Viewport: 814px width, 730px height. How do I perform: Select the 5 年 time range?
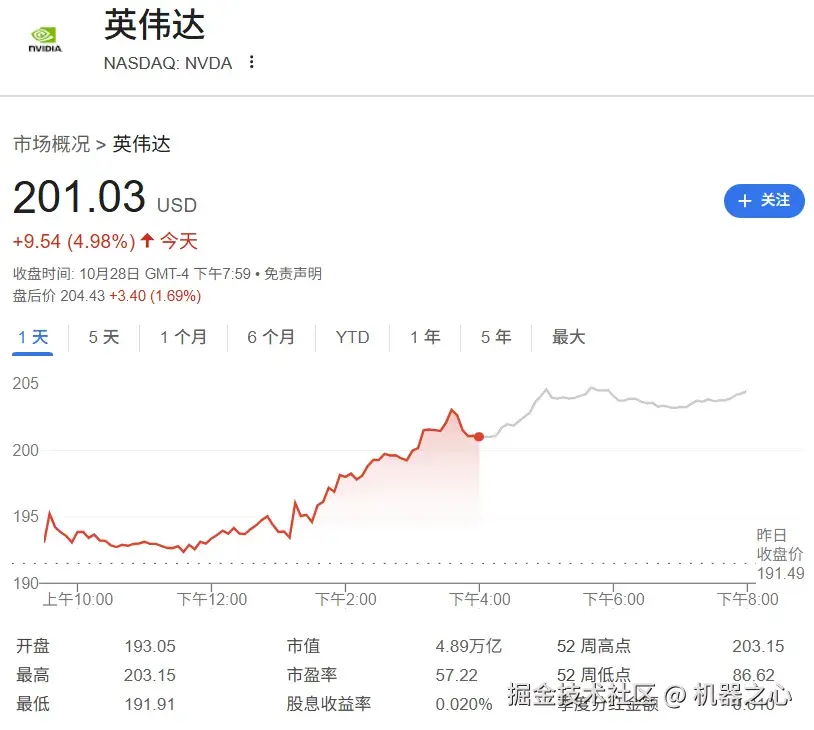click(494, 337)
